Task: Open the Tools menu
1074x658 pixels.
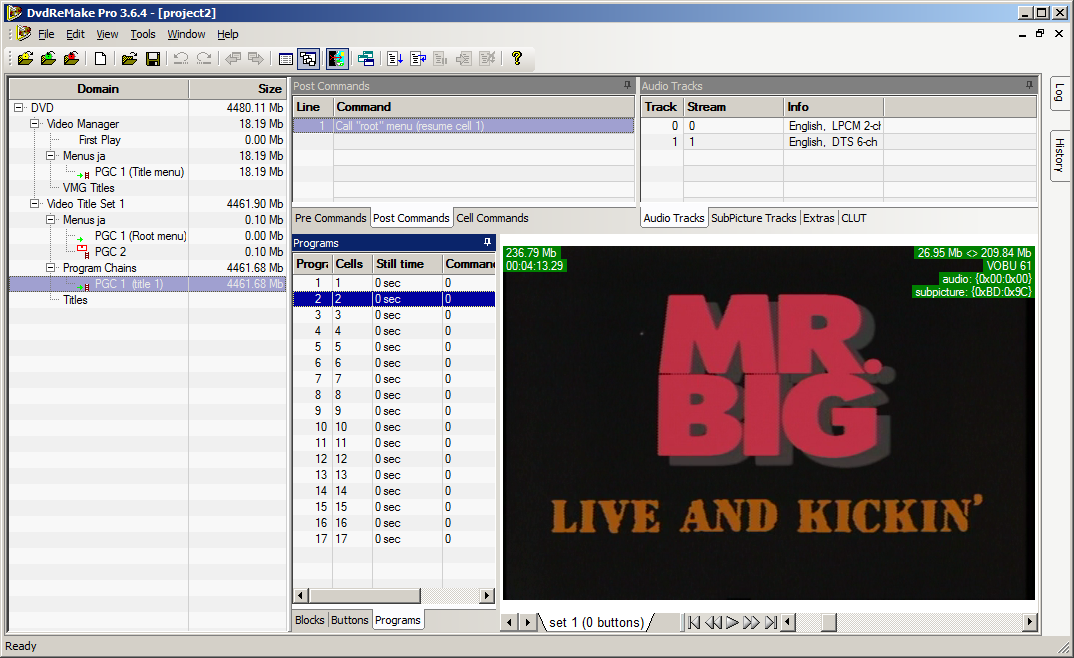Action: click(143, 34)
